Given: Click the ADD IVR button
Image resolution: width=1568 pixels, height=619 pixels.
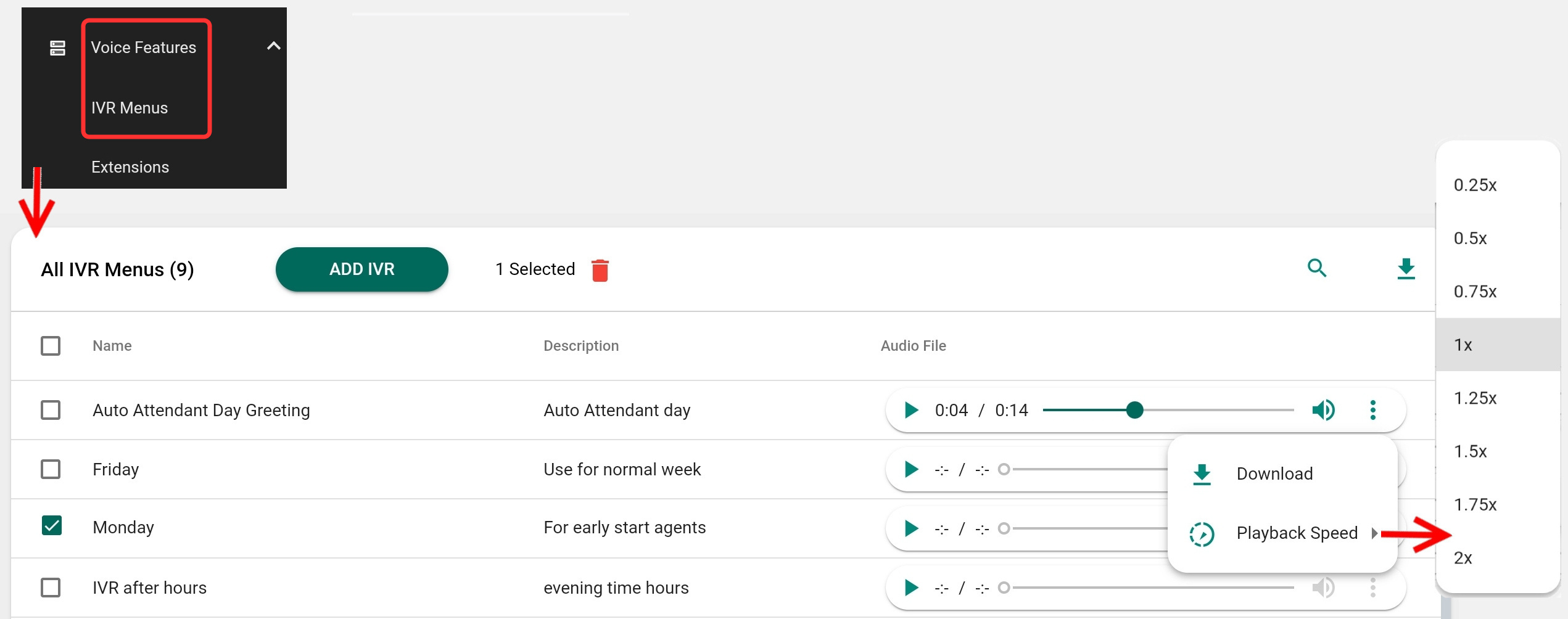Looking at the screenshot, I should pyautogui.click(x=362, y=269).
